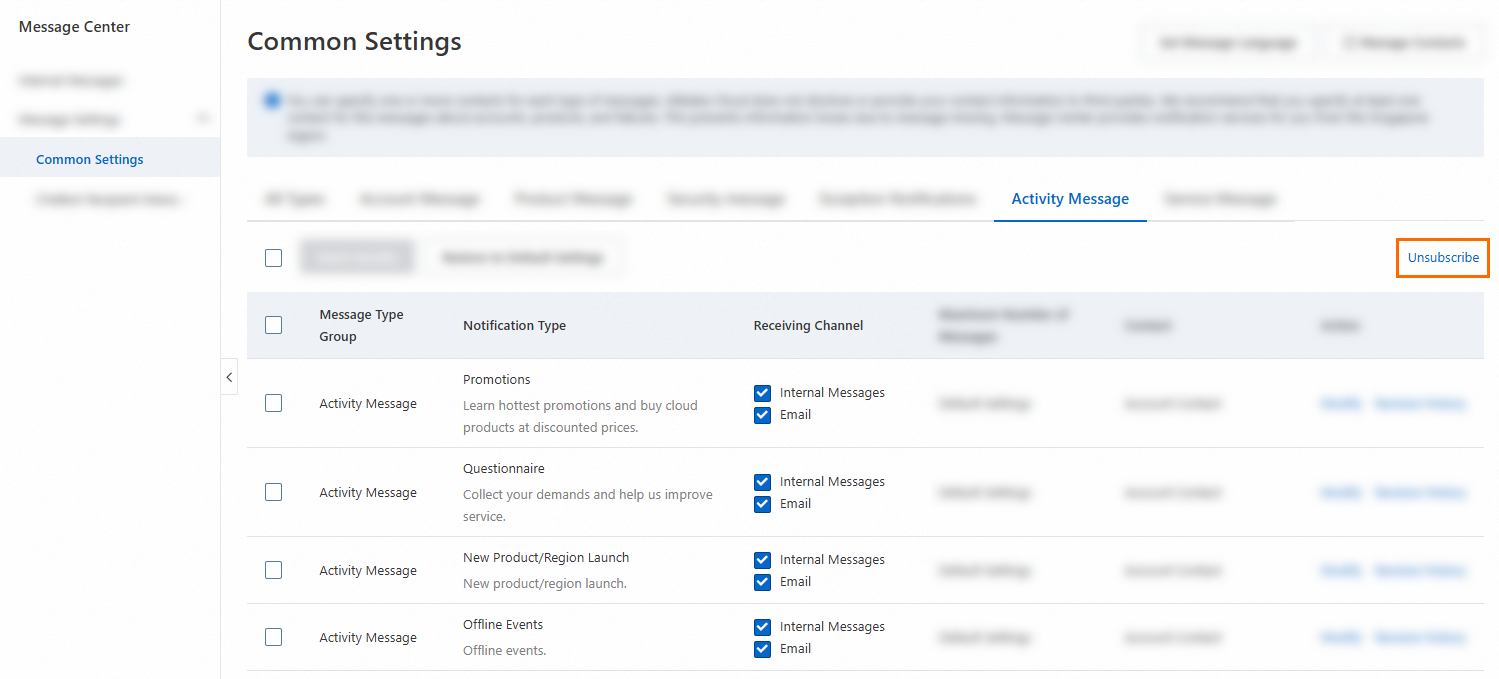The image size is (1499, 679).
Task: Uncheck Email for Promotions
Action: pyautogui.click(x=763, y=415)
